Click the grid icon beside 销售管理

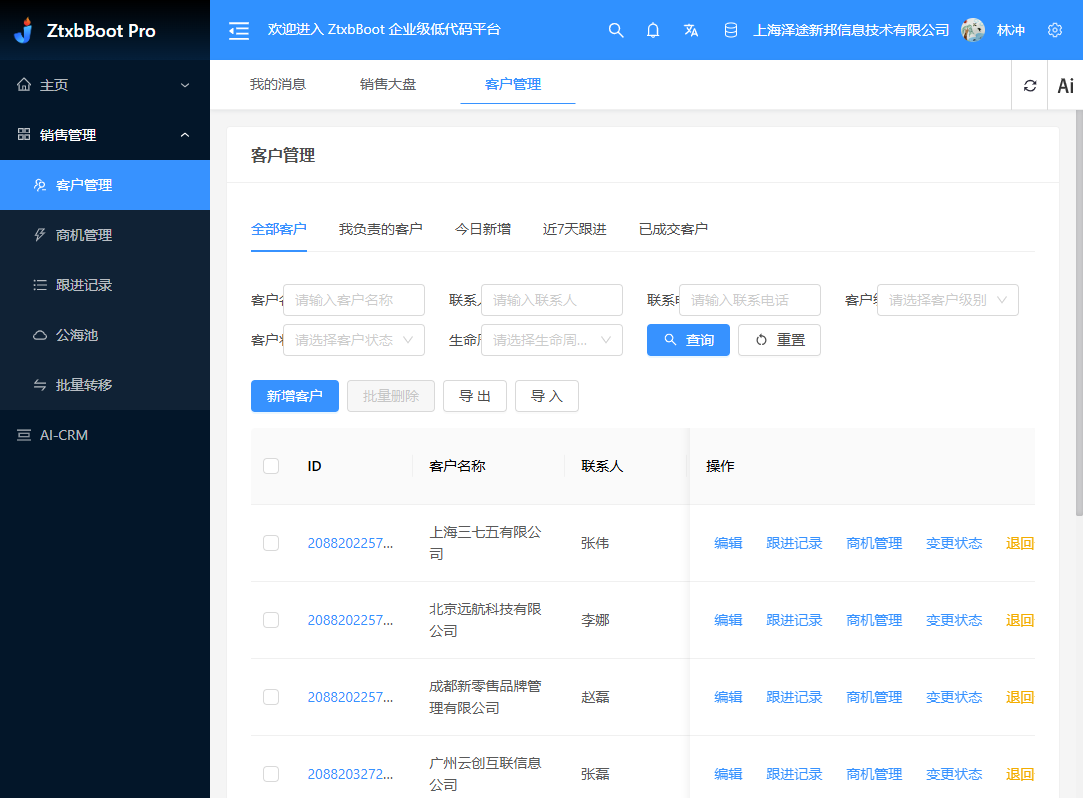click(24, 134)
